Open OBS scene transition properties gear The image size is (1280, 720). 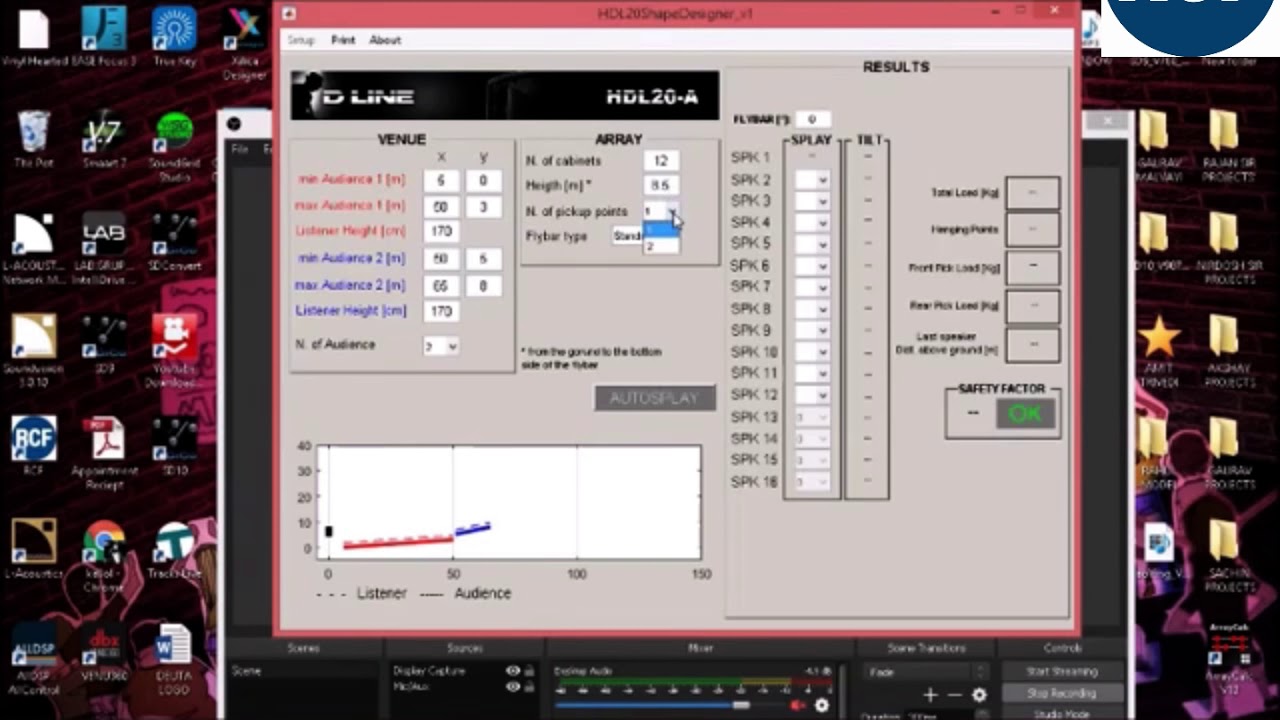coord(979,695)
